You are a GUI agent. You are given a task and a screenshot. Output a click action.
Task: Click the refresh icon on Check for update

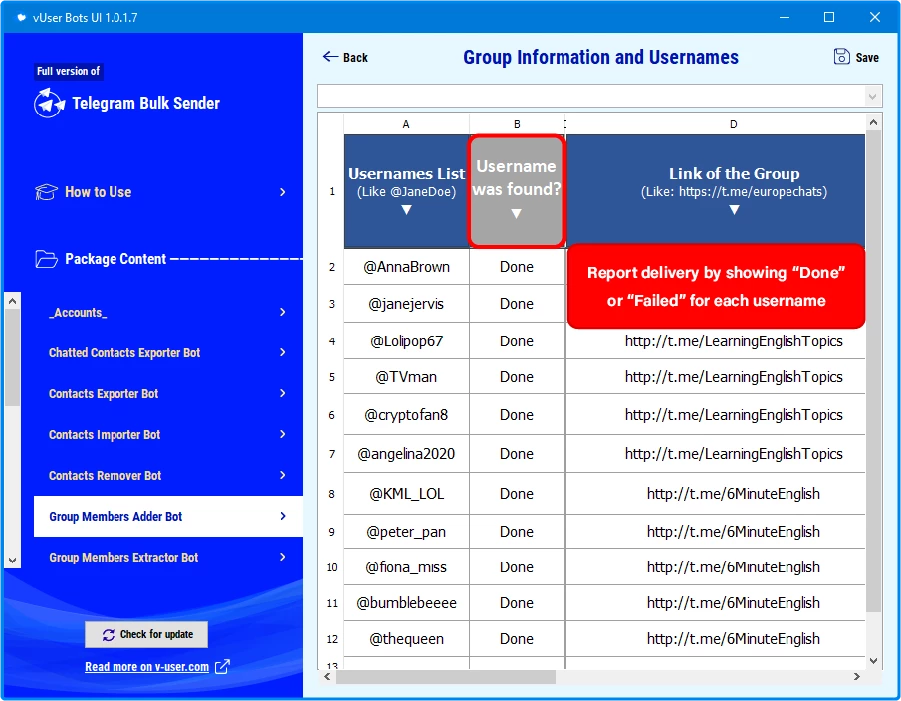click(109, 634)
